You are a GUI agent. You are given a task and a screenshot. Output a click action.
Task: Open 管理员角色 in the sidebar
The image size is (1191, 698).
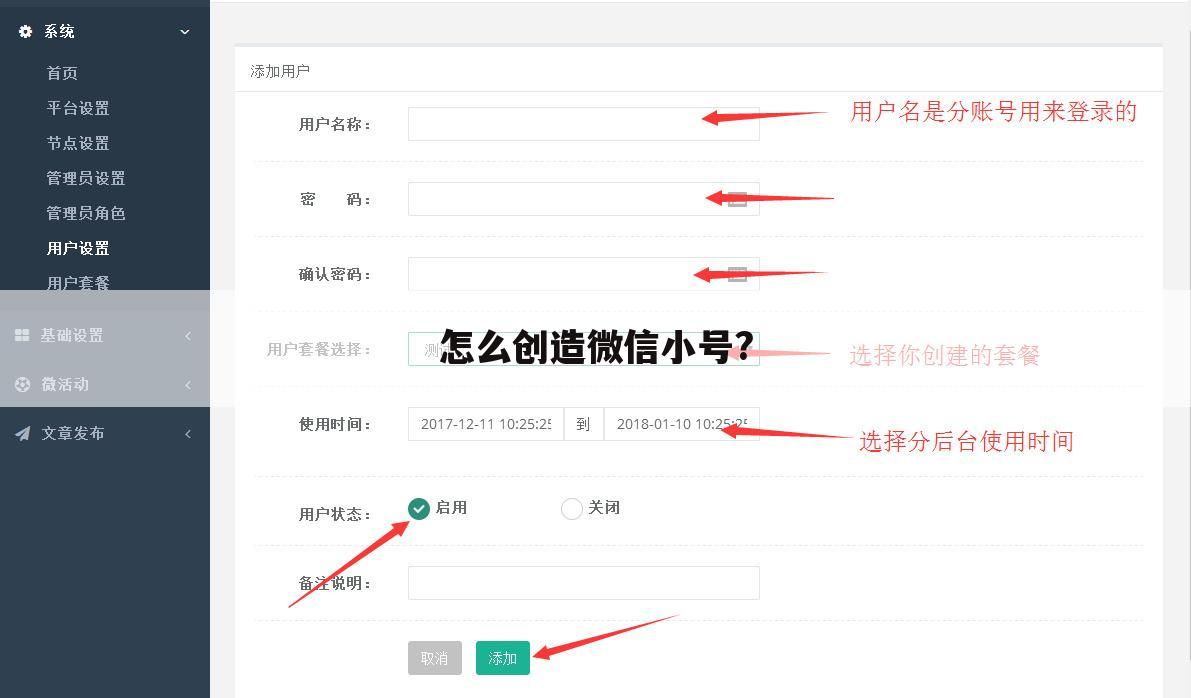(x=86, y=213)
